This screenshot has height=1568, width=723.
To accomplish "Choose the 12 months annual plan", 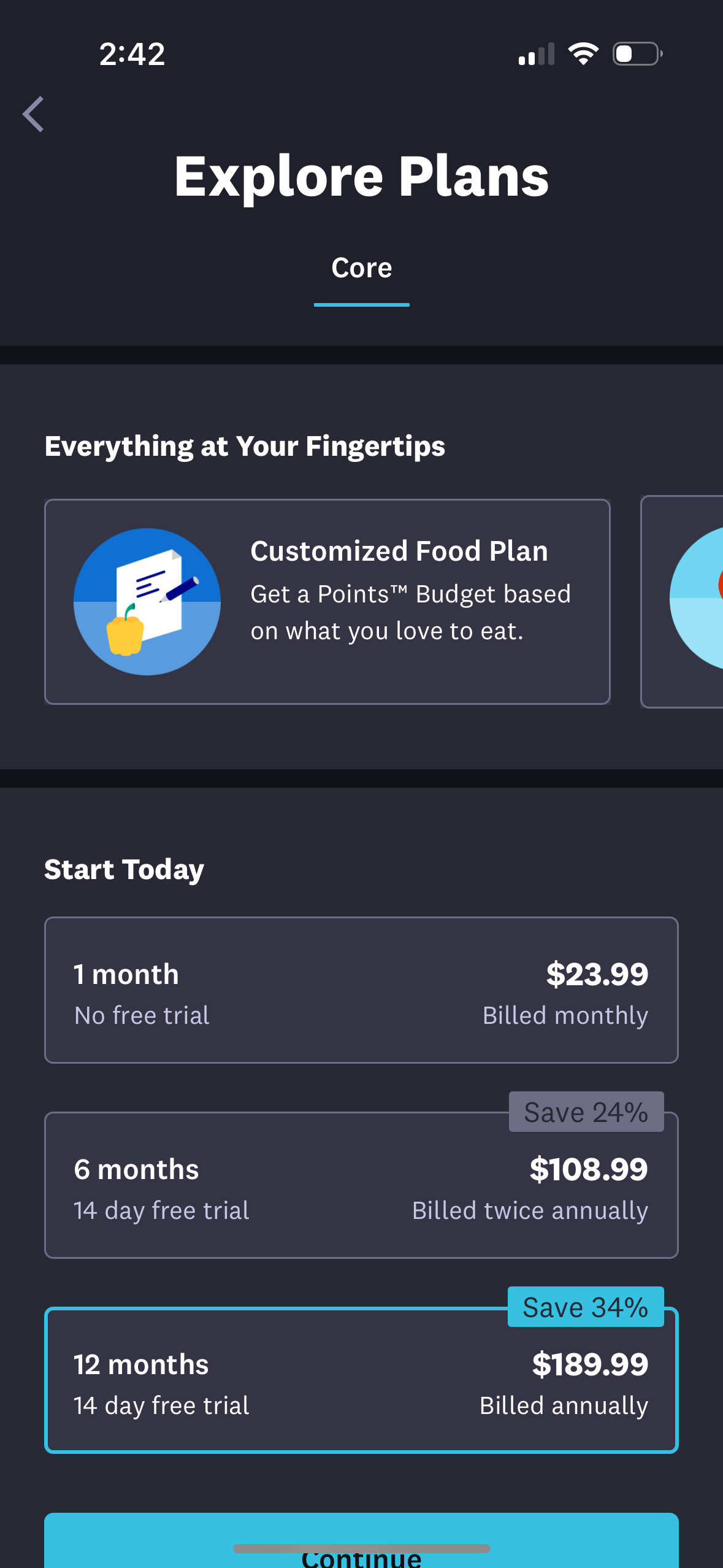I will coord(361,1382).
